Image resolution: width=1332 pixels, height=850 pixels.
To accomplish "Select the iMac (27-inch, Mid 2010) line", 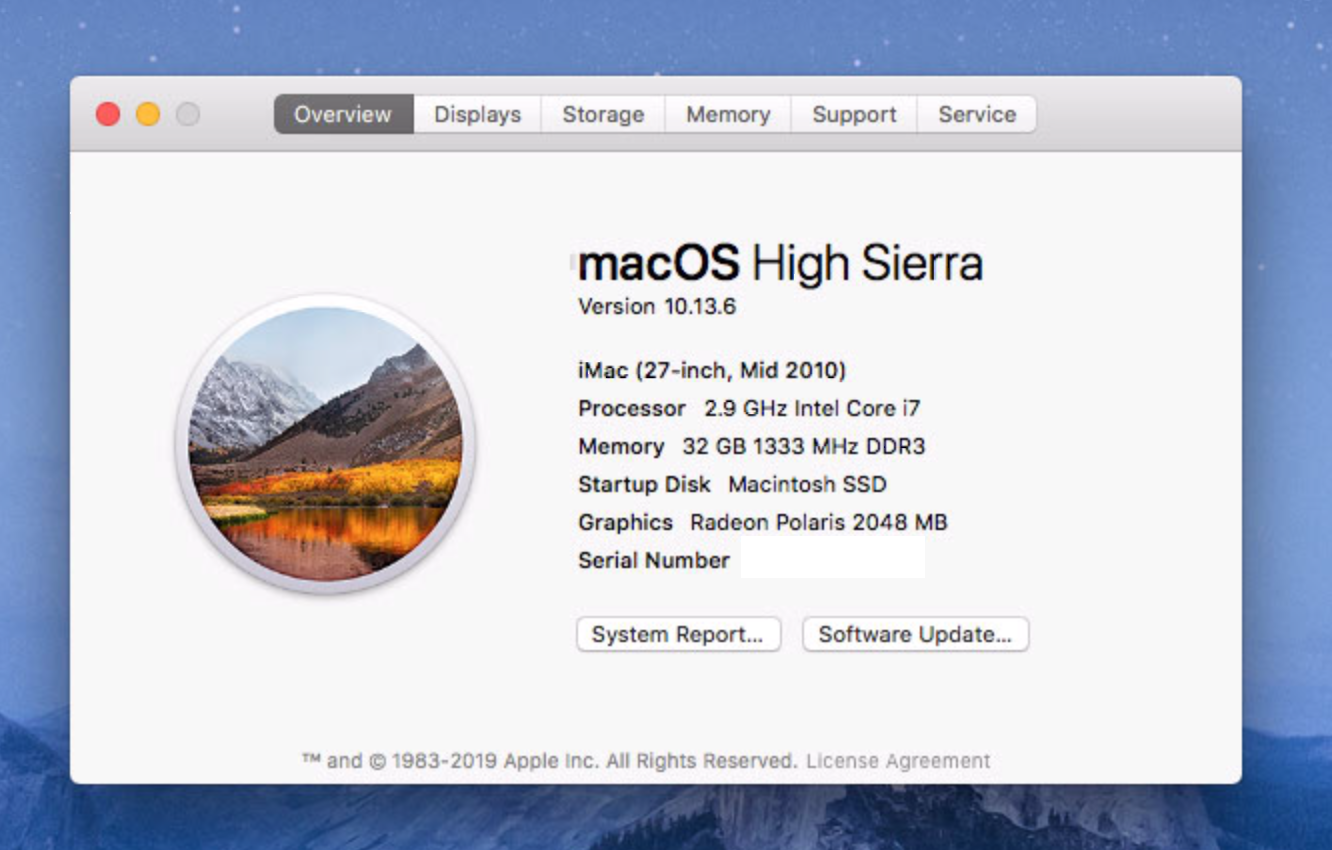I will click(x=712, y=370).
